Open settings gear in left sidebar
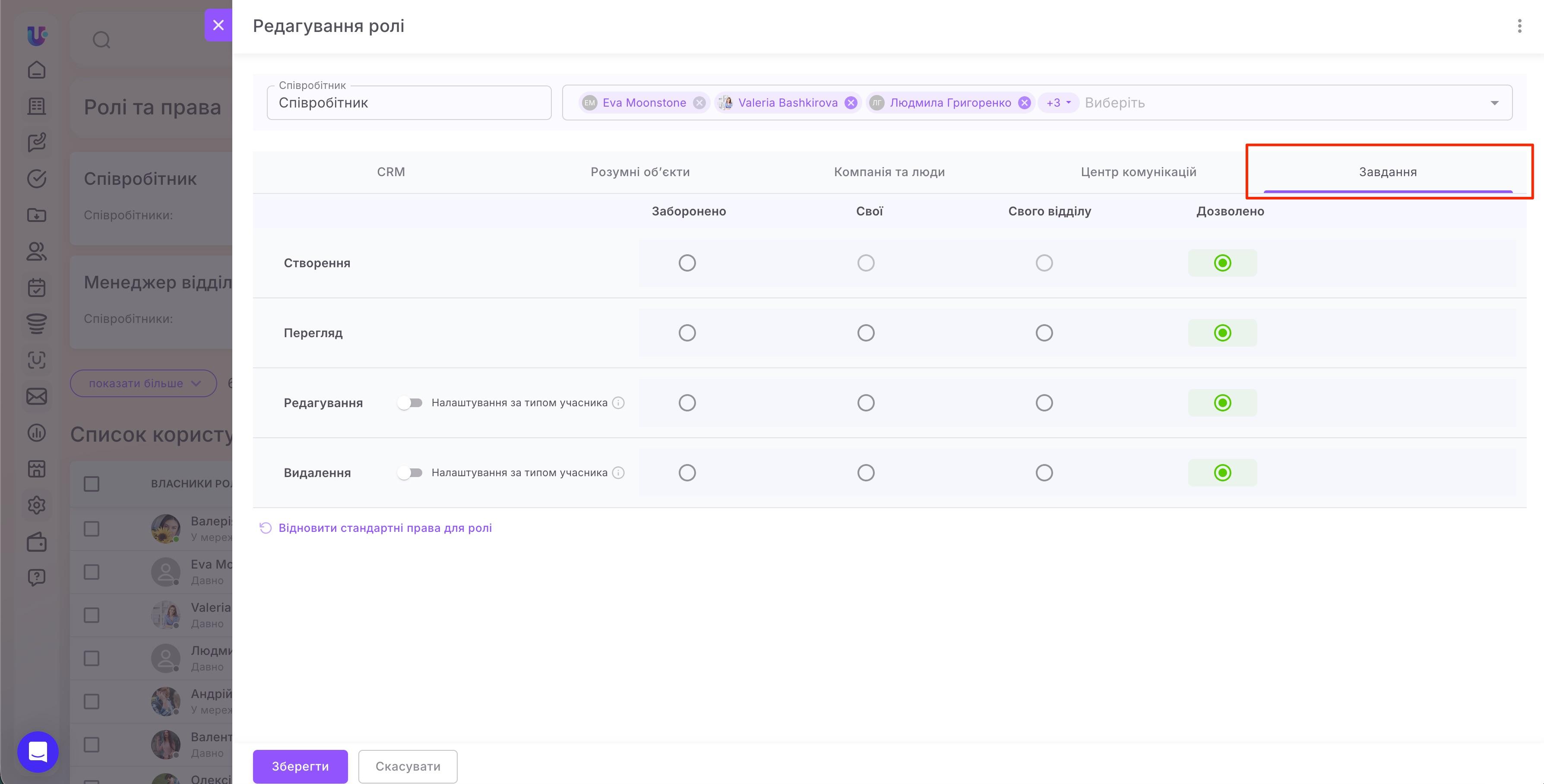Viewport: 1544px width, 784px height. pyautogui.click(x=37, y=505)
